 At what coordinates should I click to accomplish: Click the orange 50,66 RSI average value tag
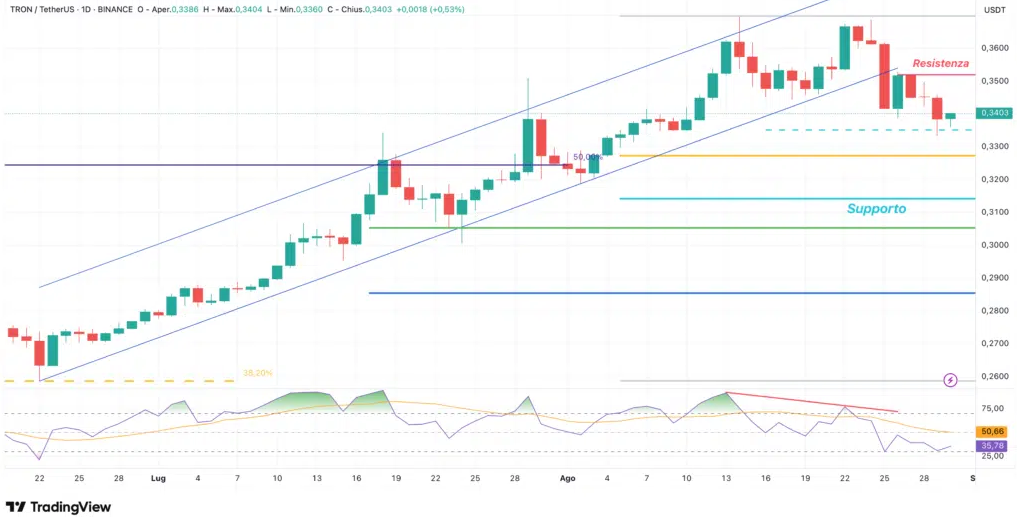(x=994, y=431)
